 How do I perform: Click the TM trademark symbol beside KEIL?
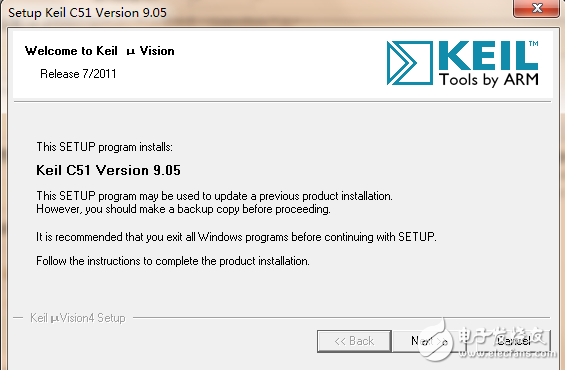[534, 44]
